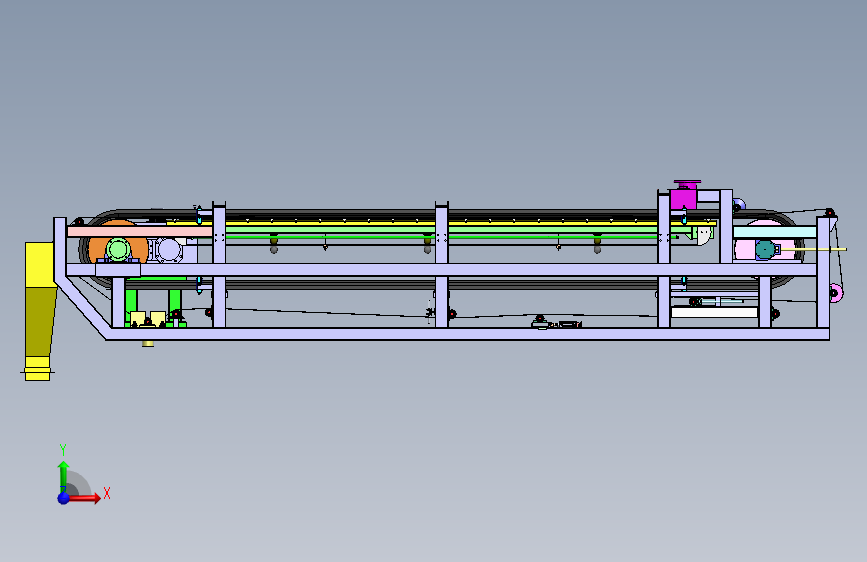867x562 pixels.
Task: Click the red X axis arrow of the triad
Action: tap(84, 498)
